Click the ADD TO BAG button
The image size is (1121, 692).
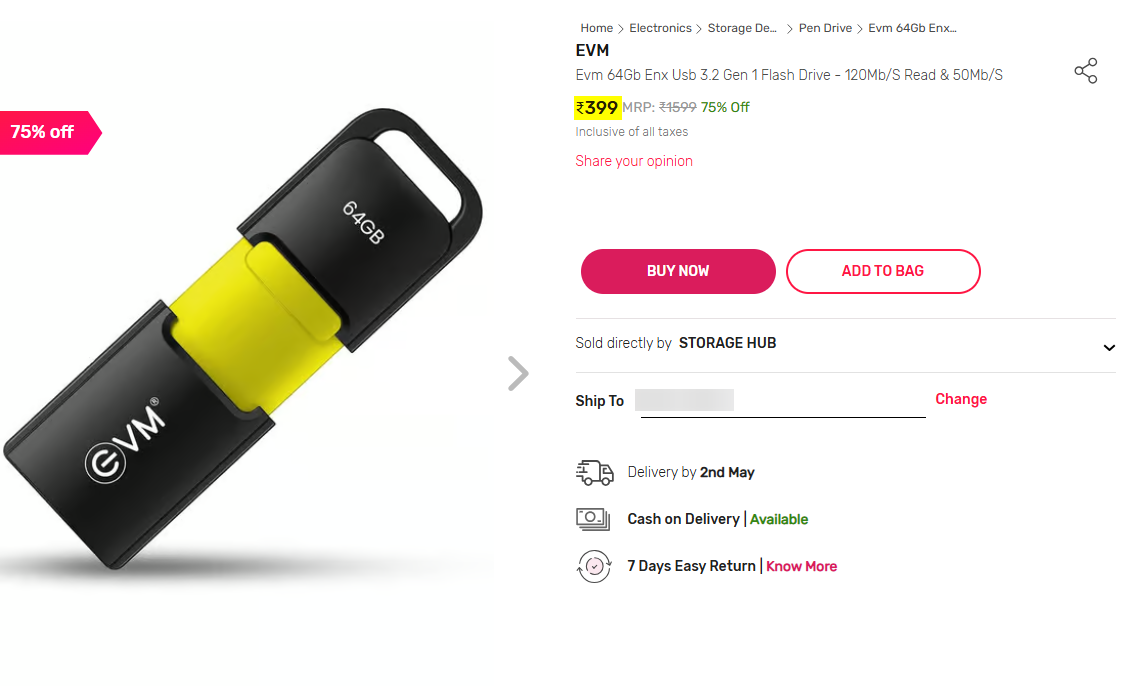pos(883,272)
